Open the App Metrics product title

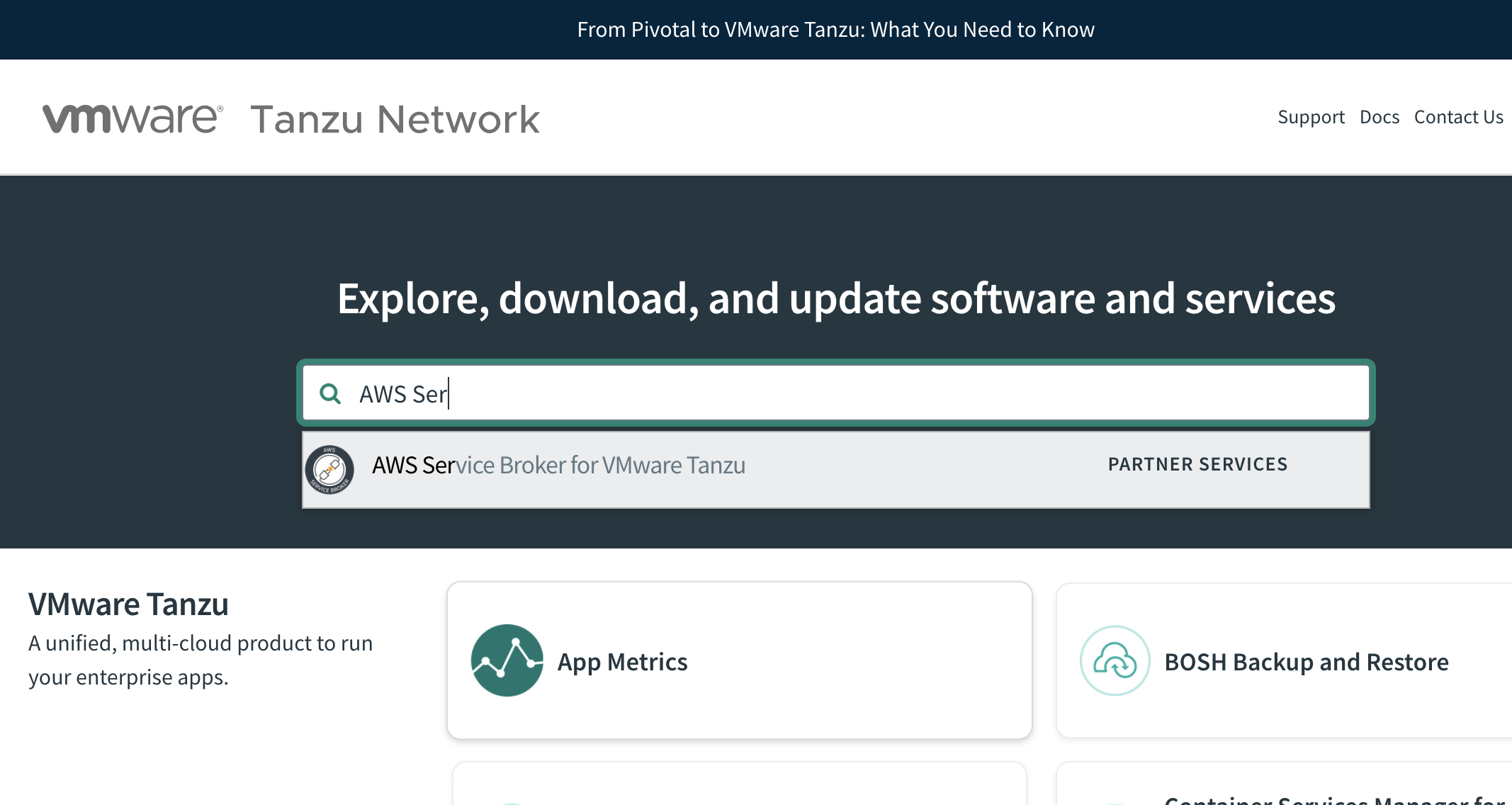point(622,662)
